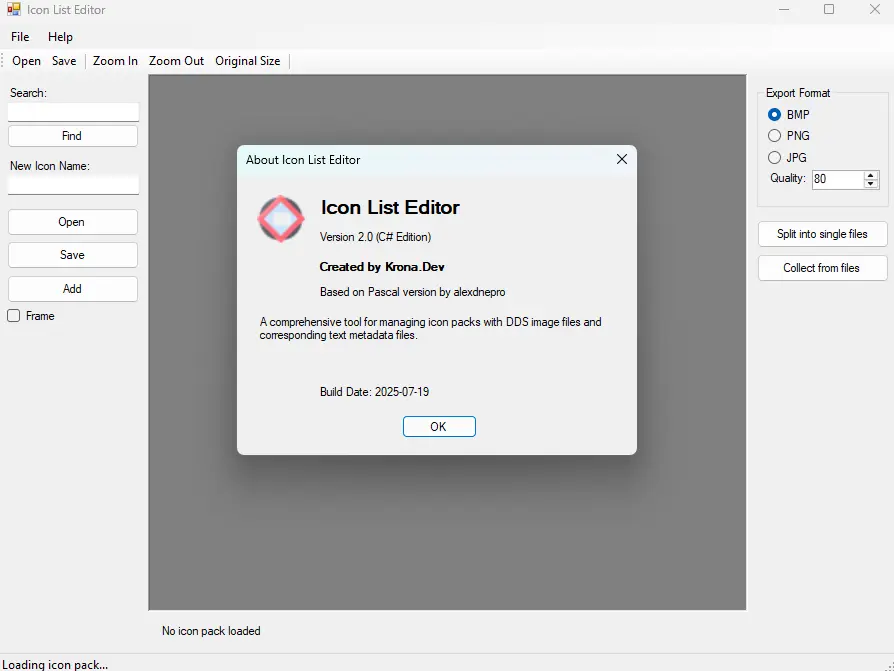Click the Quality value field
The height and width of the screenshot is (671, 894).
pyautogui.click(x=838, y=179)
